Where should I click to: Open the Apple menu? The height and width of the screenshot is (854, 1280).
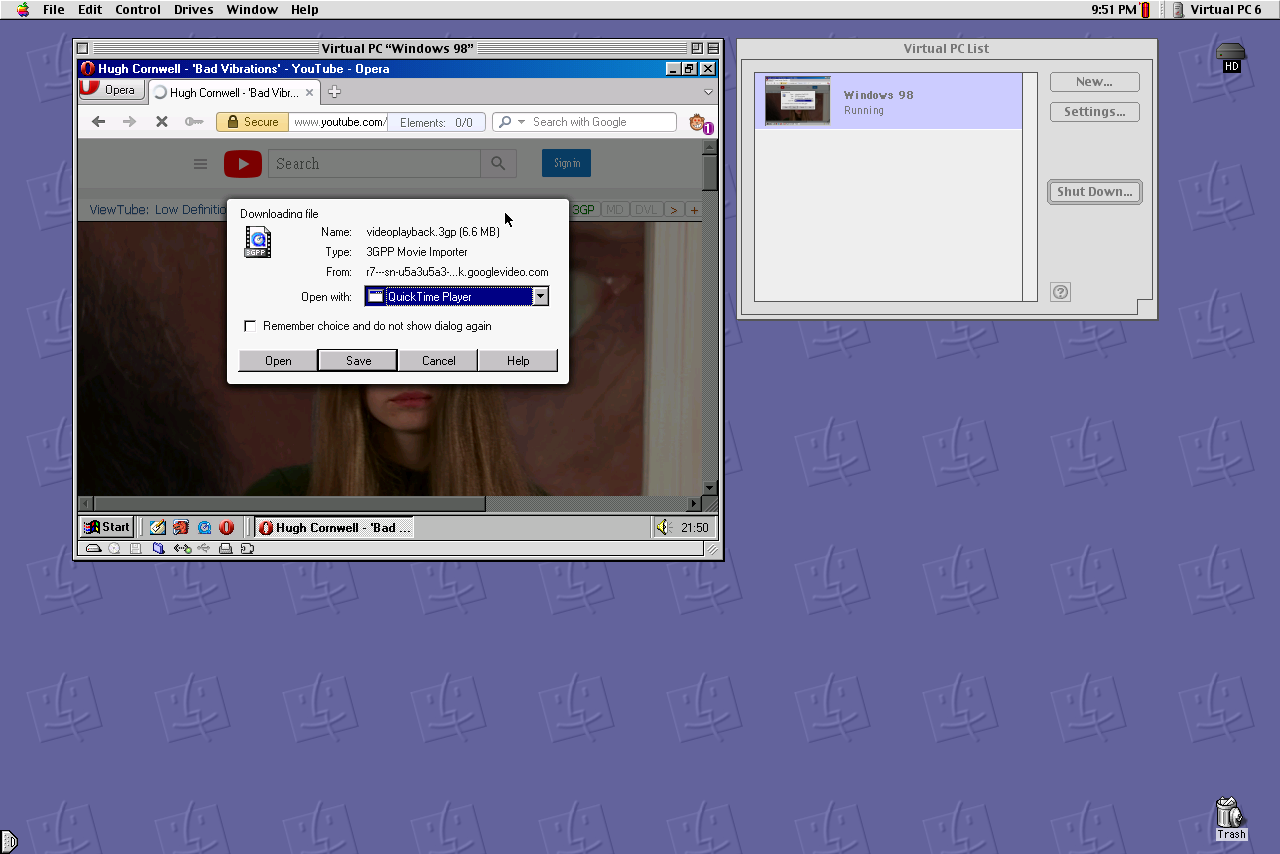click(22, 9)
